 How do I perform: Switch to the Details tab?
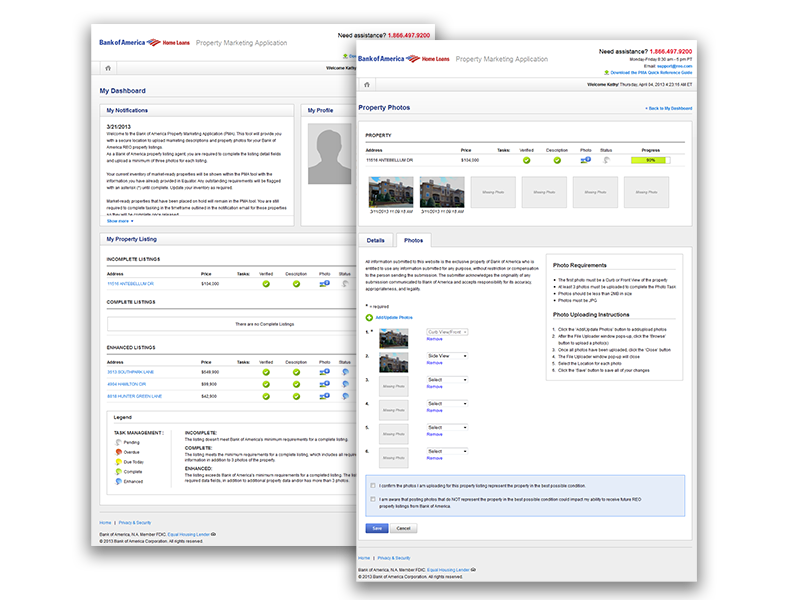[x=375, y=240]
